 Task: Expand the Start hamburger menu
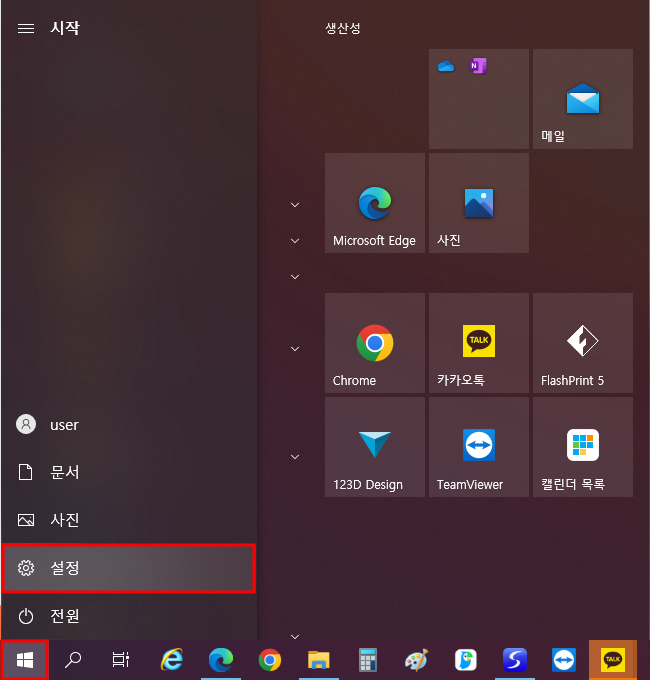[x=26, y=29]
